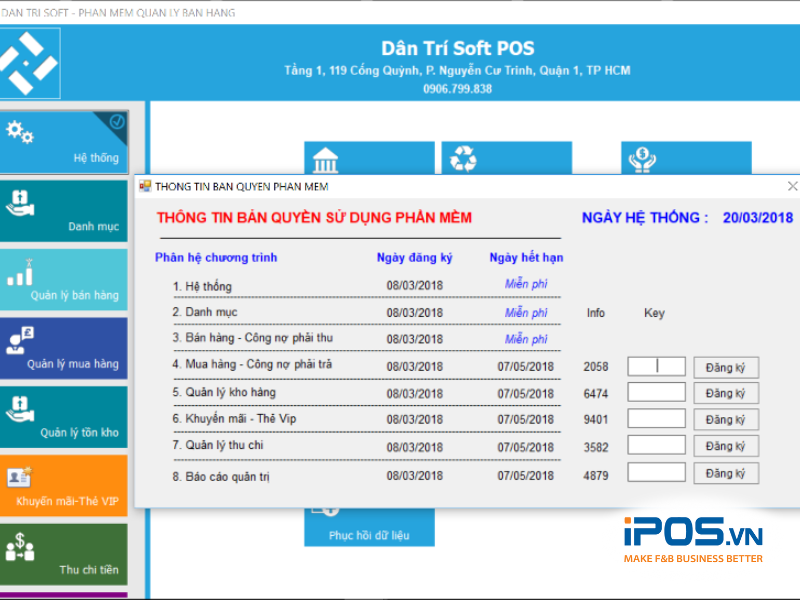The image size is (800, 600).
Task: Click the Hệ thống gears icon
Action: (x=20, y=132)
